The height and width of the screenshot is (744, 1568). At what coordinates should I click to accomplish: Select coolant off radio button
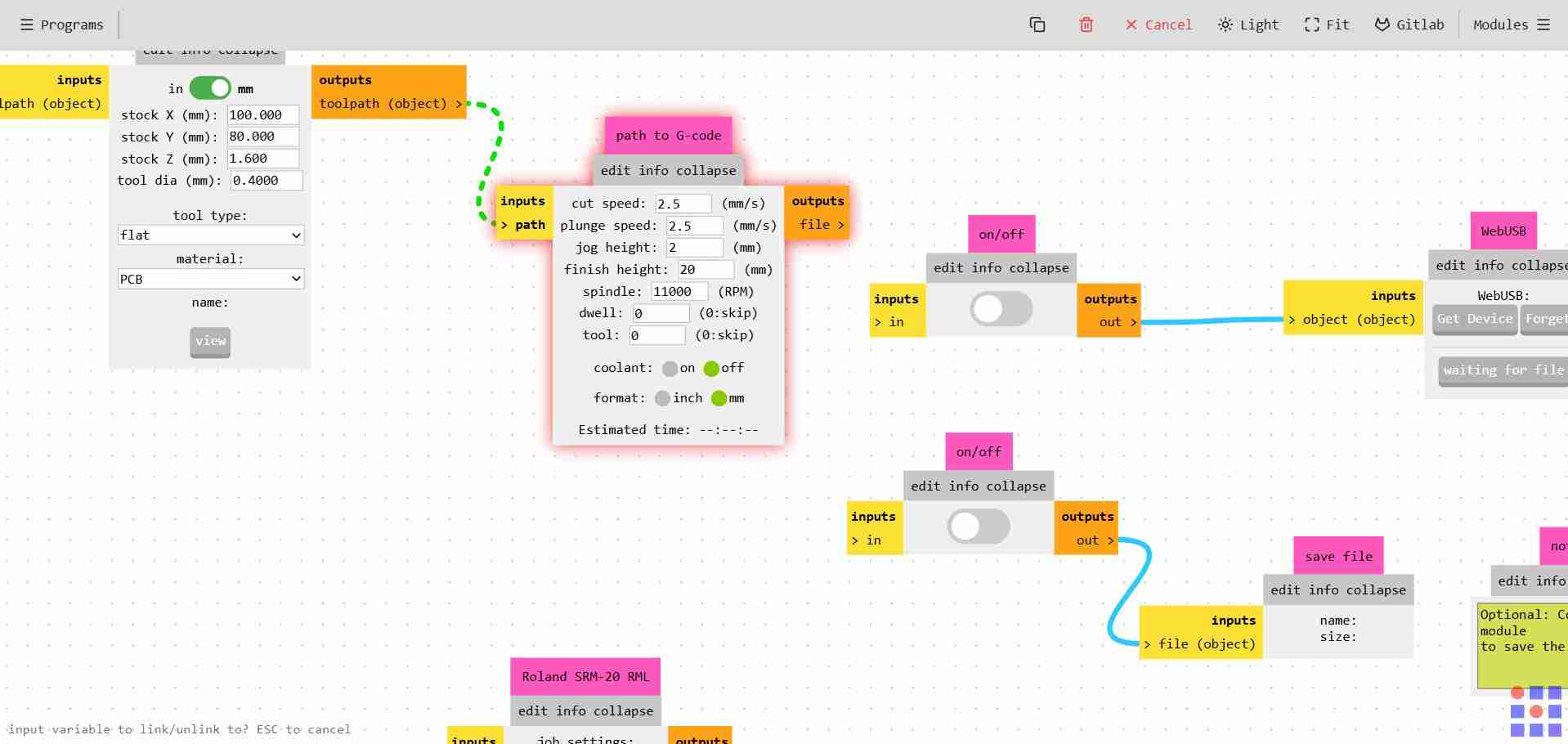point(711,369)
